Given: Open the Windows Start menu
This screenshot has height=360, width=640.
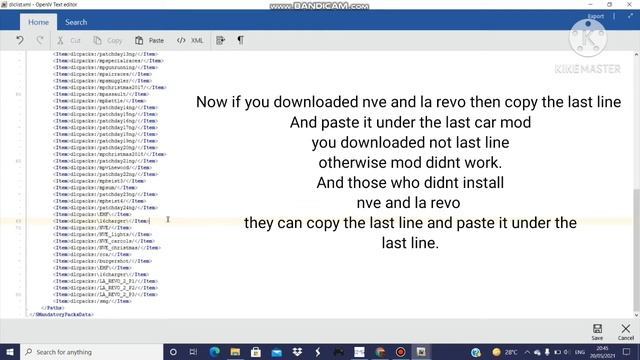Looking at the screenshot, I should [10, 352].
